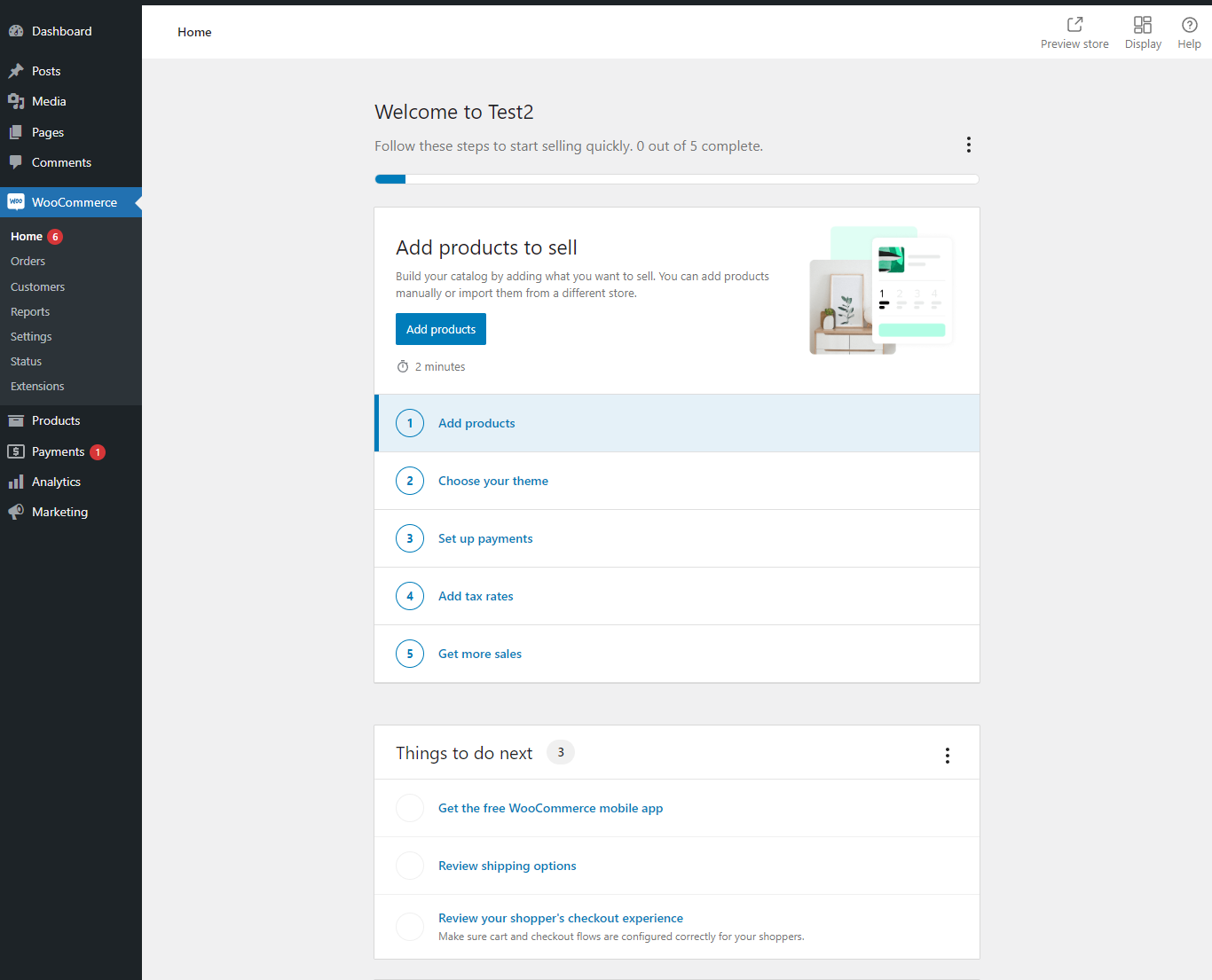
Task: Open the WooCommerce menu
Action: (x=71, y=202)
